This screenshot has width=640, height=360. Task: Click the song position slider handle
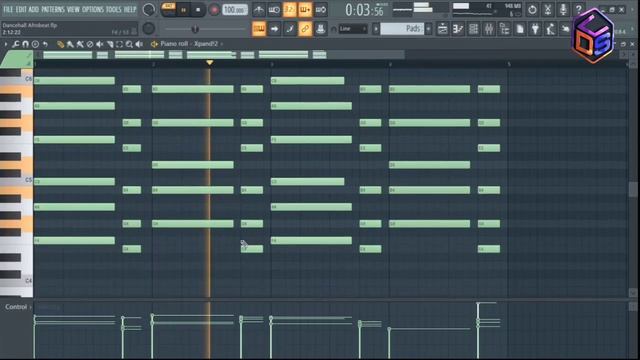[195, 29]
